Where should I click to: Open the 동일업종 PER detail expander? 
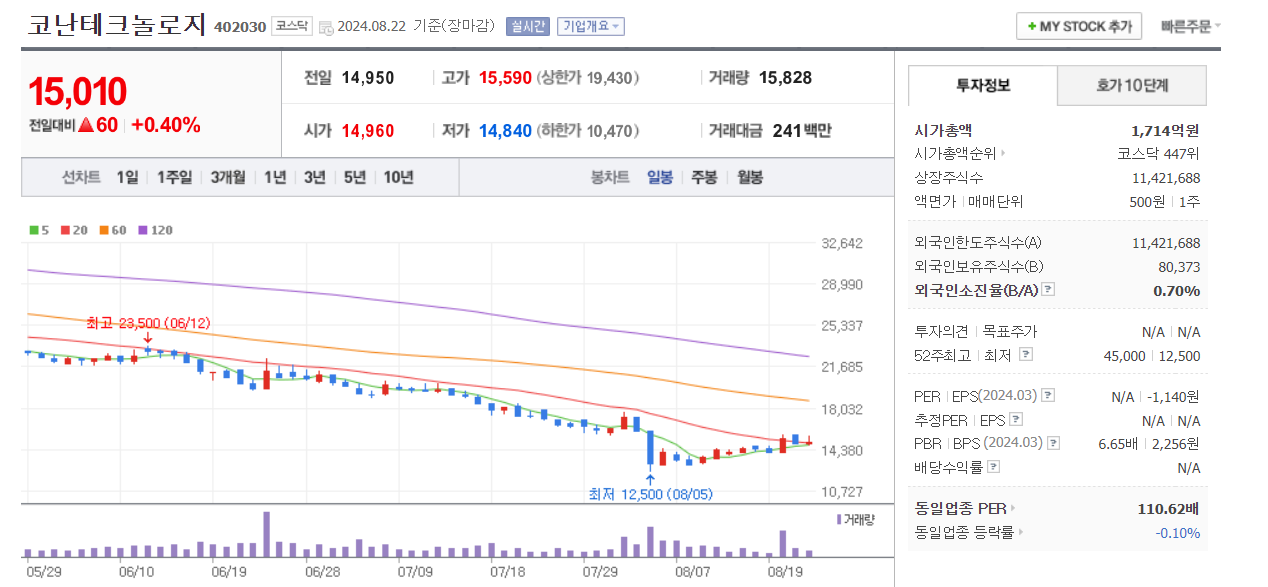click(1014, 507)
